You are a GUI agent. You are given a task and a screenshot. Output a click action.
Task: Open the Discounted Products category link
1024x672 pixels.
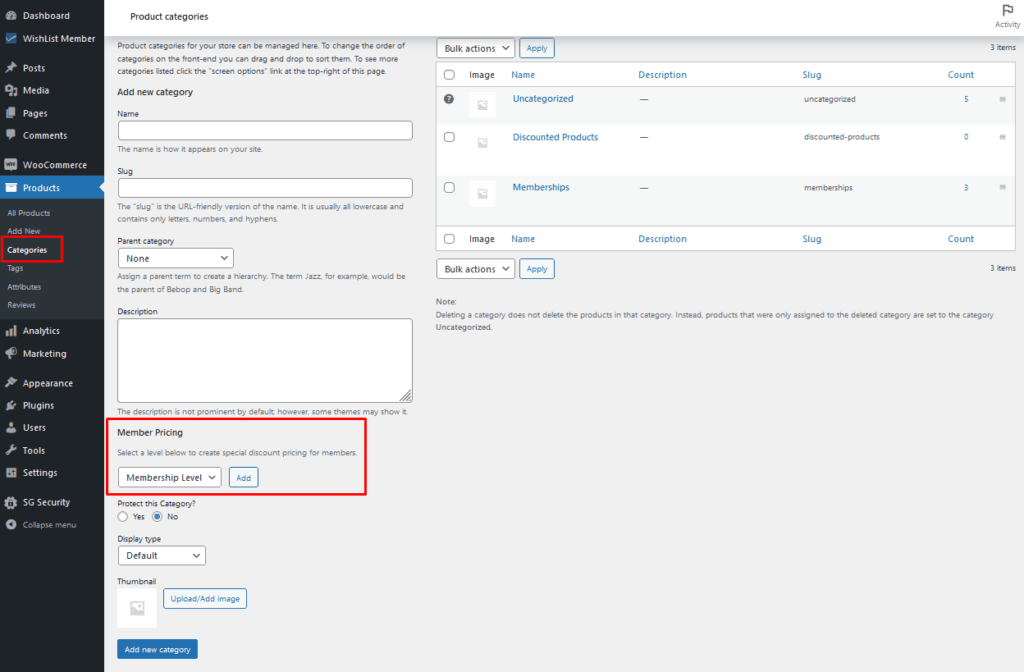click(555, 137)
